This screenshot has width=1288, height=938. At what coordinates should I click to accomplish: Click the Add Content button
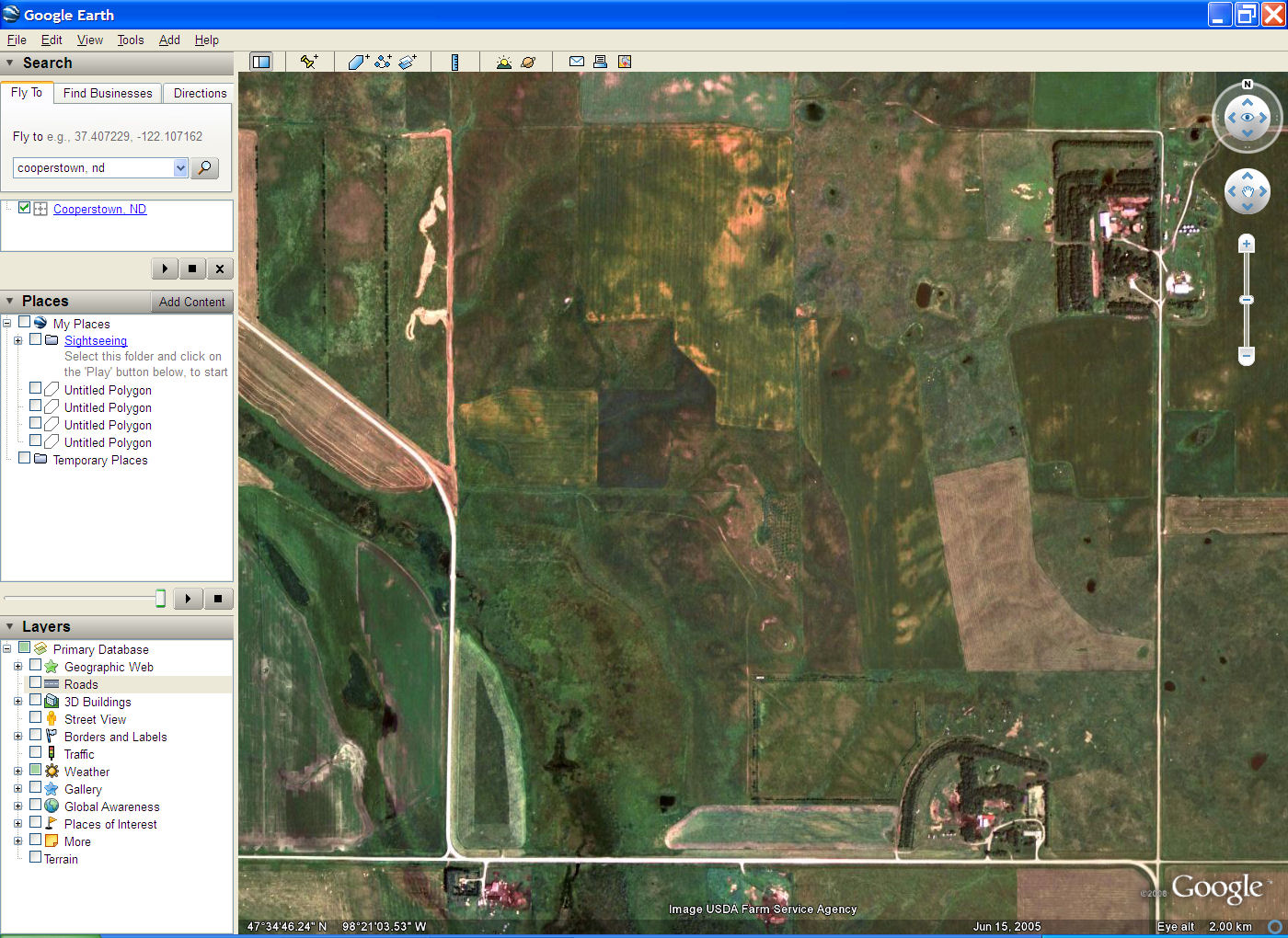point(191,302)
